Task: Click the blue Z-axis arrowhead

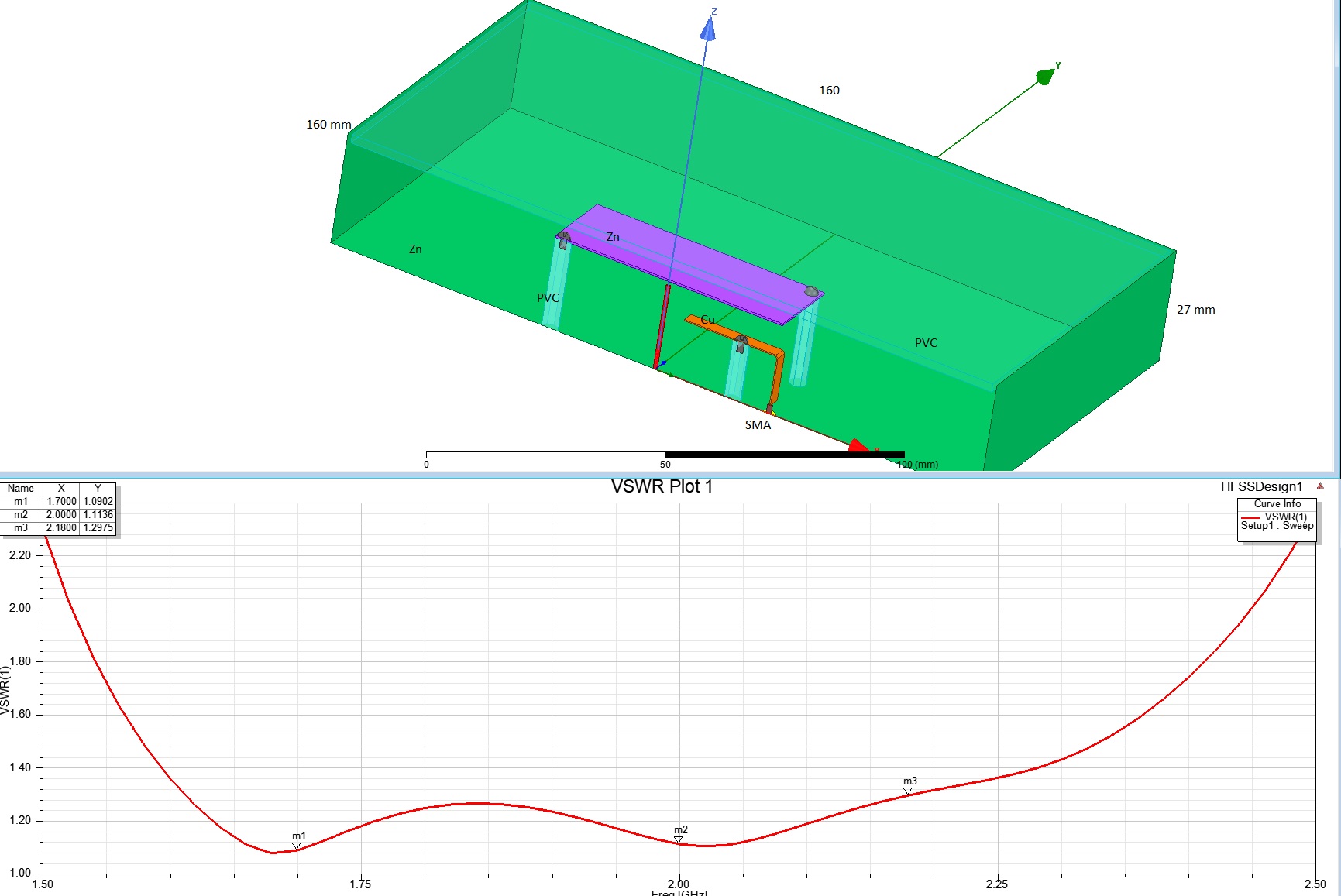Action: (x=708, y=29)
